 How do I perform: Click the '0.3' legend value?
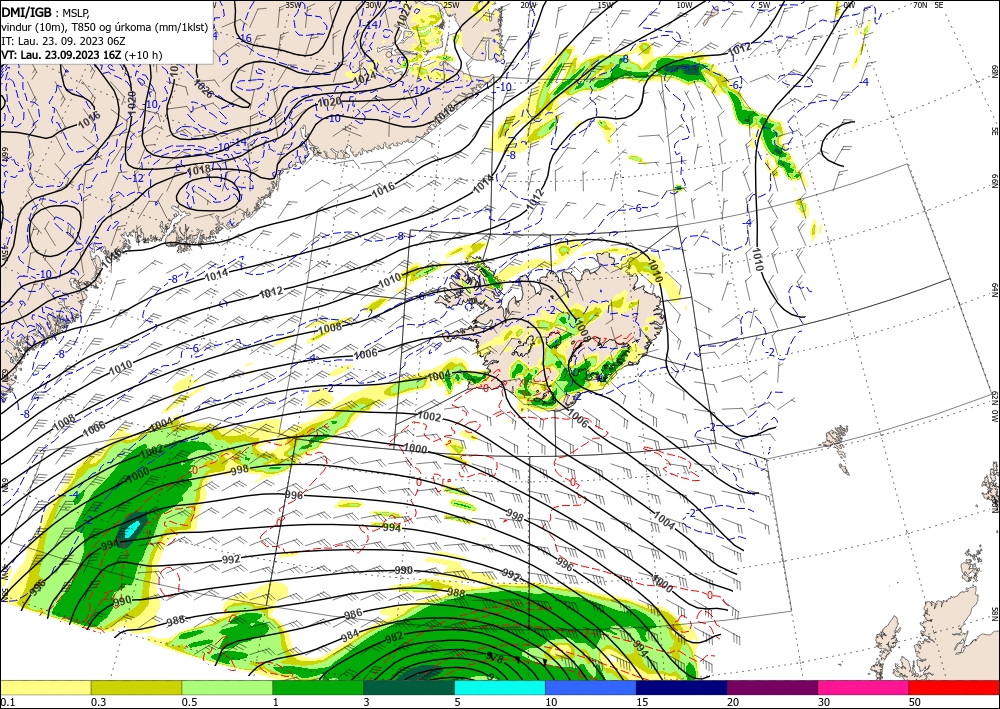[98, 702]
